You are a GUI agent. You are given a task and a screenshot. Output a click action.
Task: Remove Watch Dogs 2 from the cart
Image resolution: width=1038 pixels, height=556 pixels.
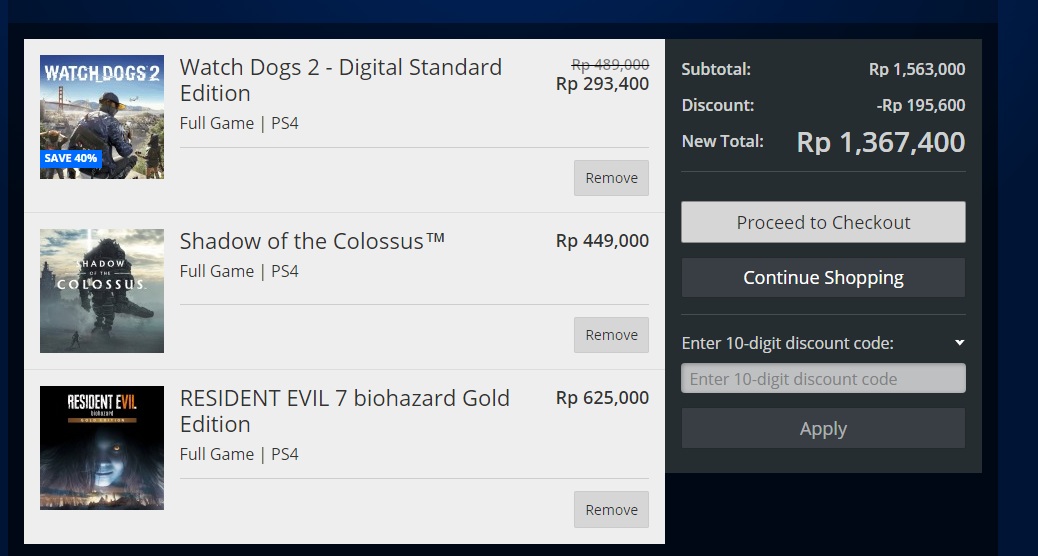(x=611, y=178)
